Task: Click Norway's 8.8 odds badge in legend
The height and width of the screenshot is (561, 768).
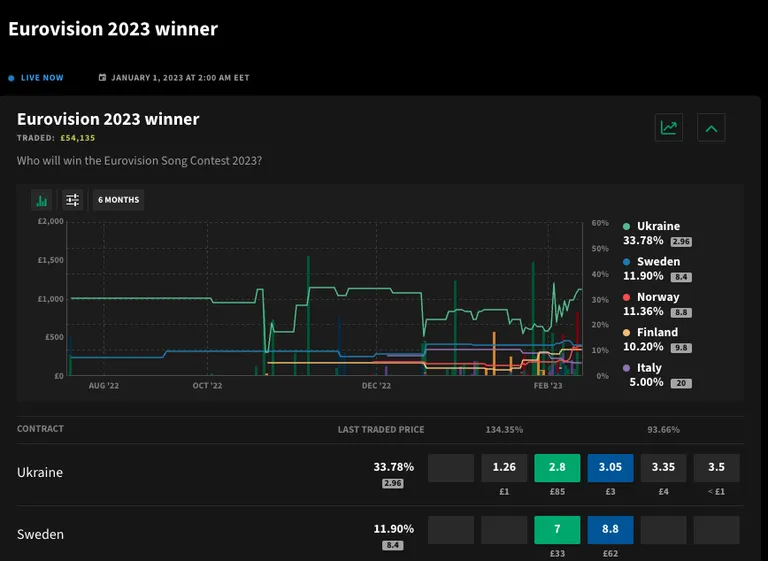Action: 681,312
